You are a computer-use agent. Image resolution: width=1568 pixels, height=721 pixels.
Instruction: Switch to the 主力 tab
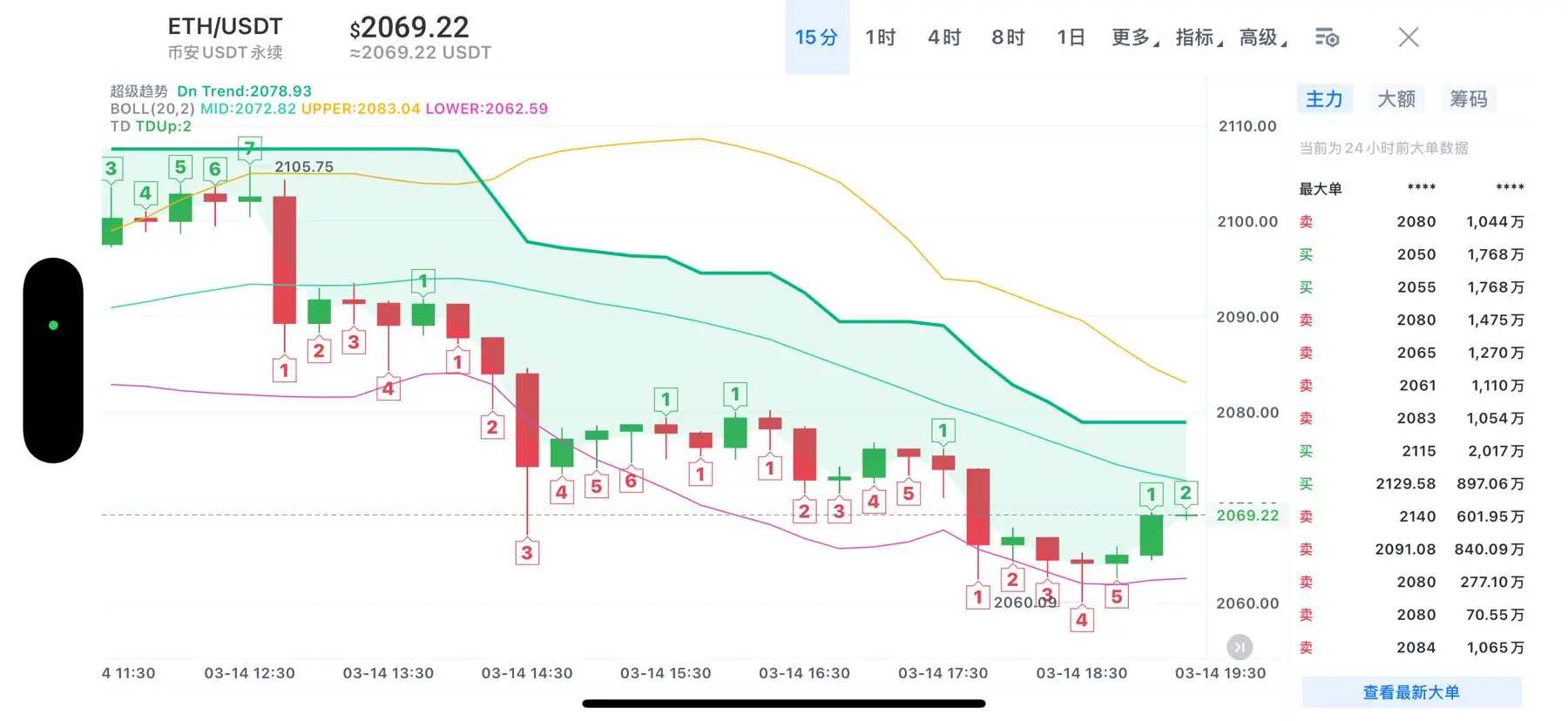pyautogui.click(x=1324, y=99)
